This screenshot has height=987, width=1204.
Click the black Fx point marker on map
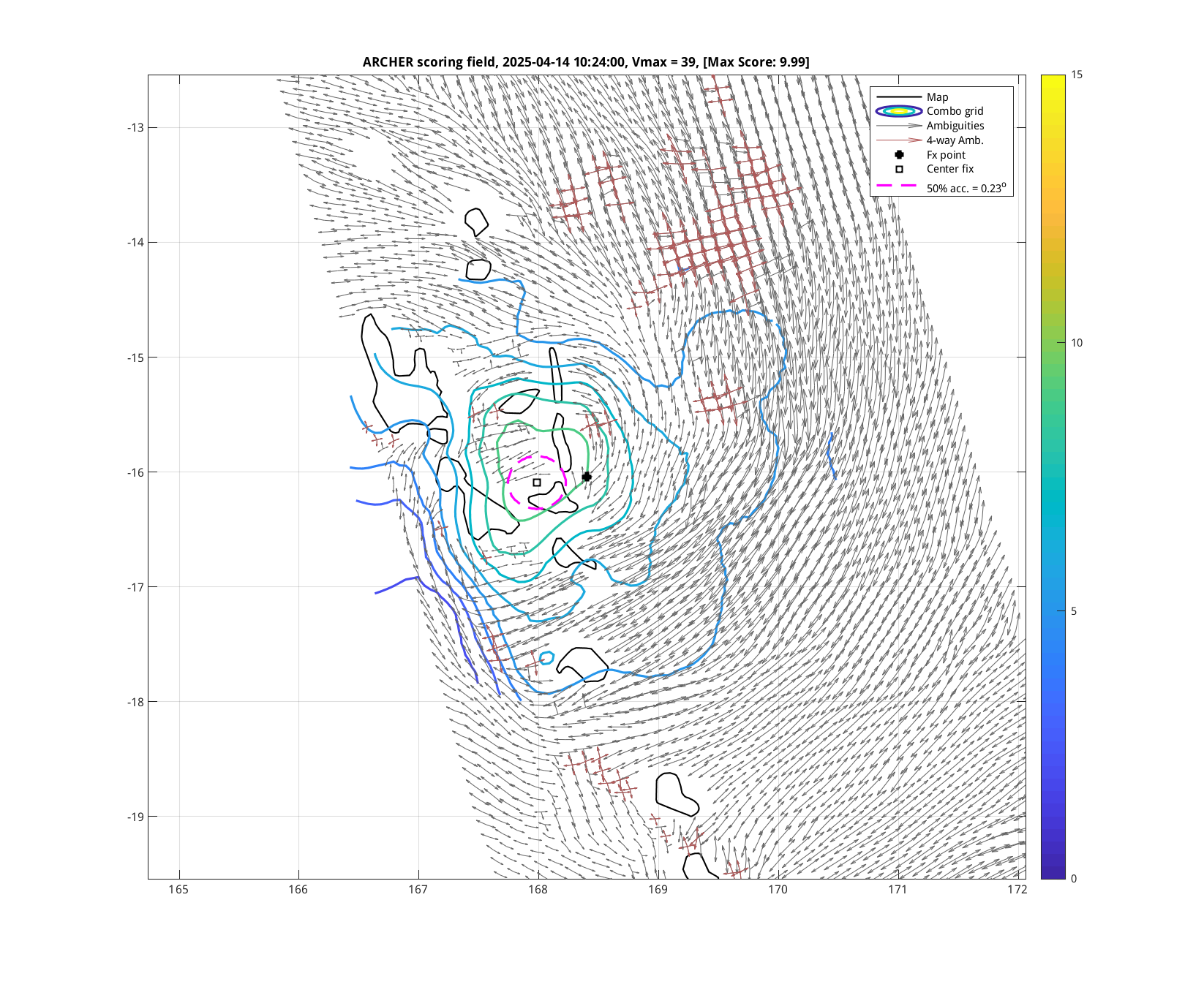(587, 477)
